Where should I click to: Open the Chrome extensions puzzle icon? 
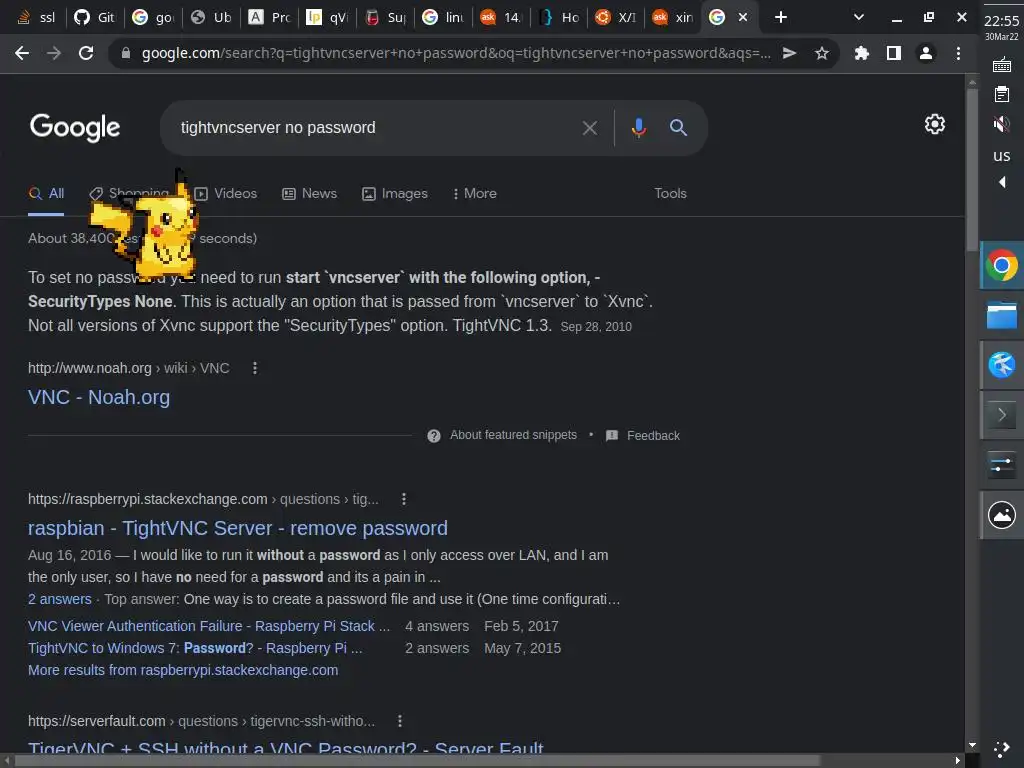coord(861,53)
